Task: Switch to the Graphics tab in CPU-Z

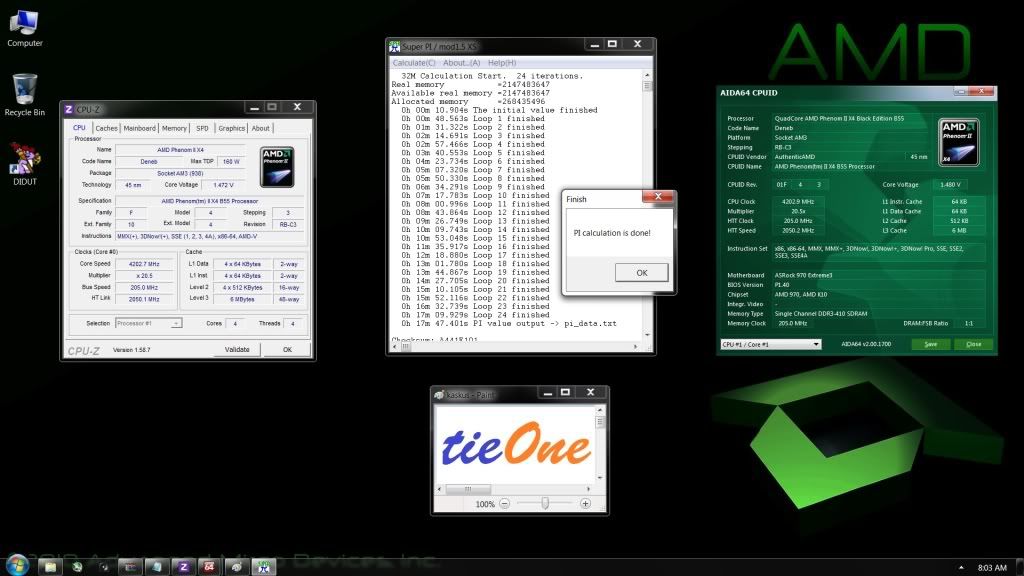Action: click(x=232, y=129)
